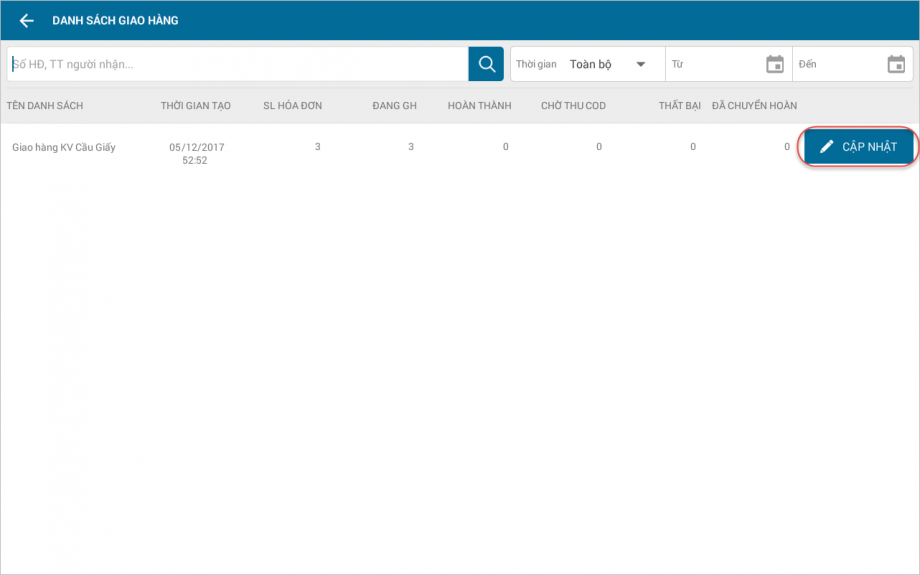The image size is (920, 575).
Task: Click the THỜI GIAN TẠO column header
Action: click(x=195, y=106)
